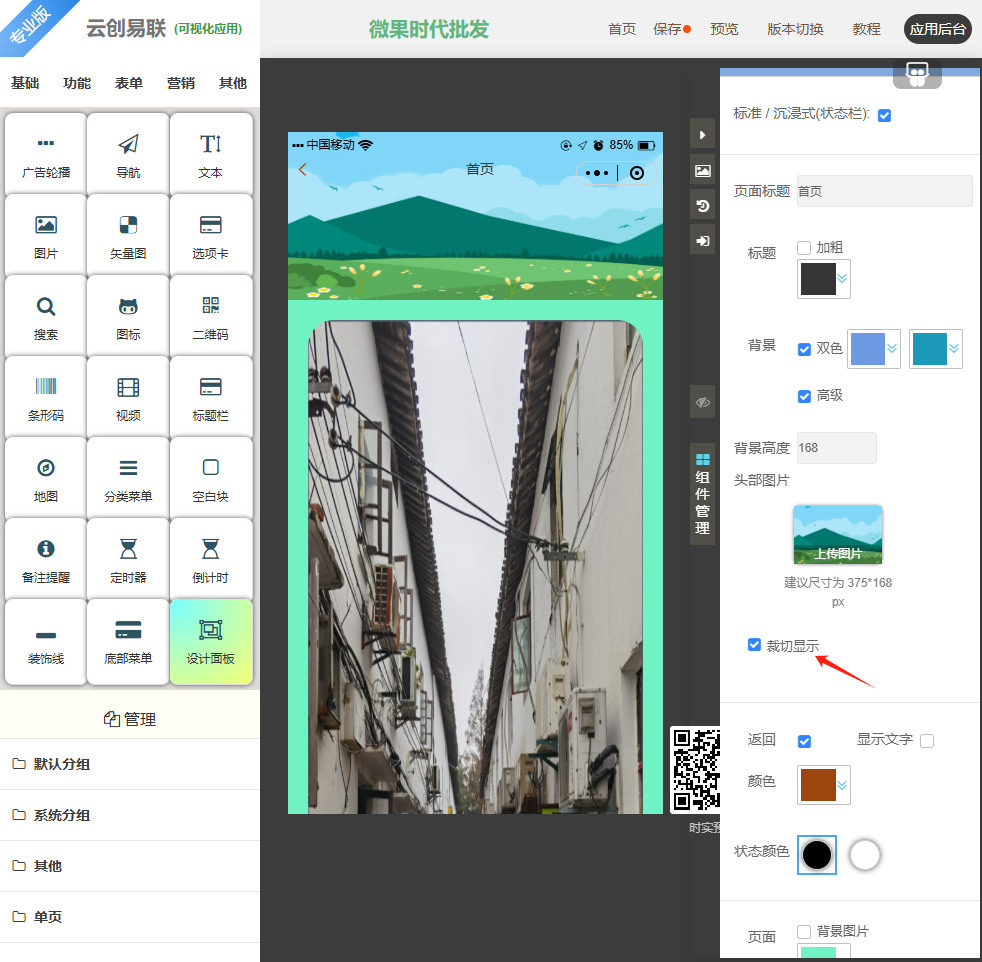The width and height of the screenshot is (982, 962).
Task: Click the 应用后台 button
Action: pyautogui.click(x=937, y=29)
